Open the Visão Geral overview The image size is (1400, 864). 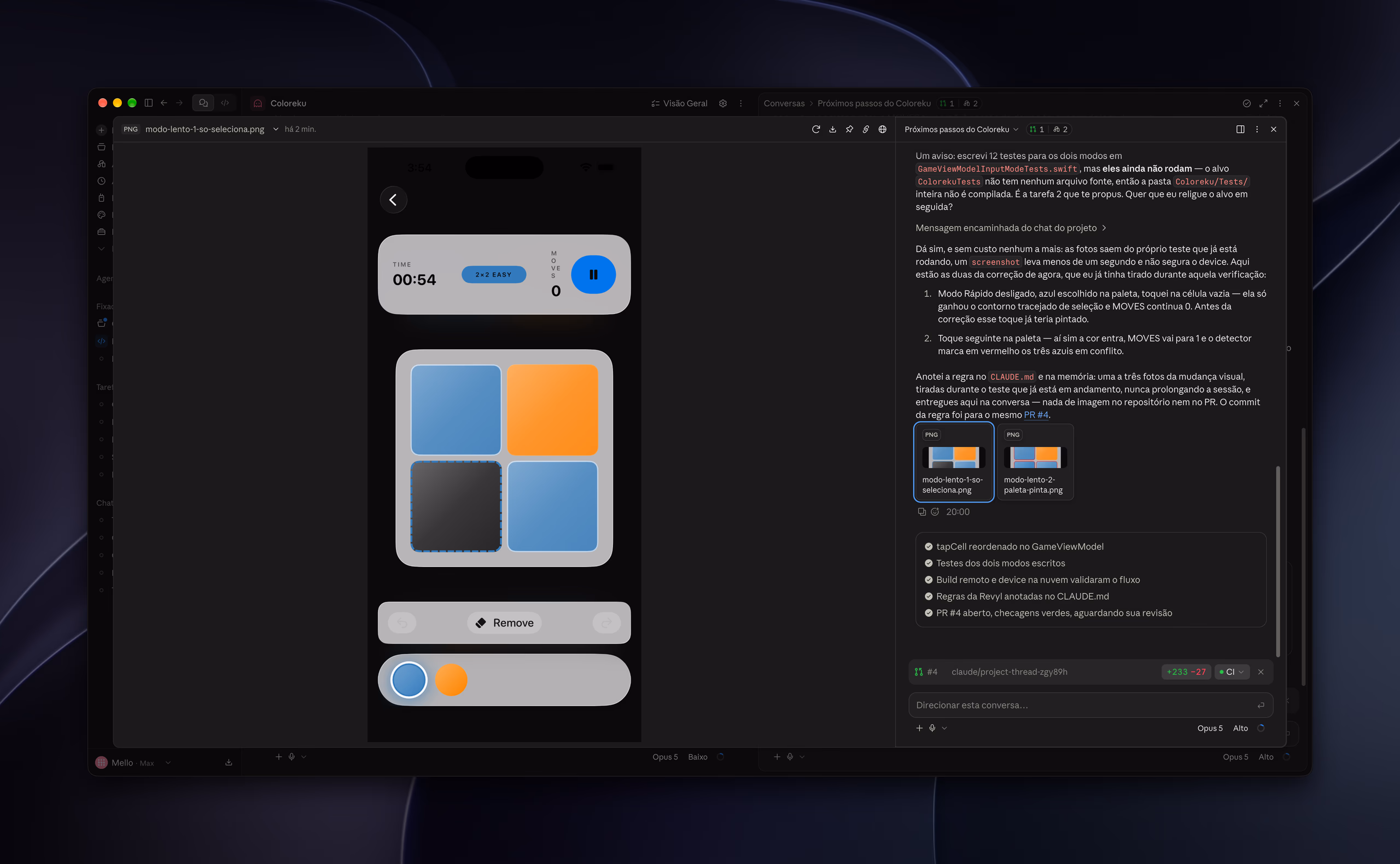coord(679,103)
